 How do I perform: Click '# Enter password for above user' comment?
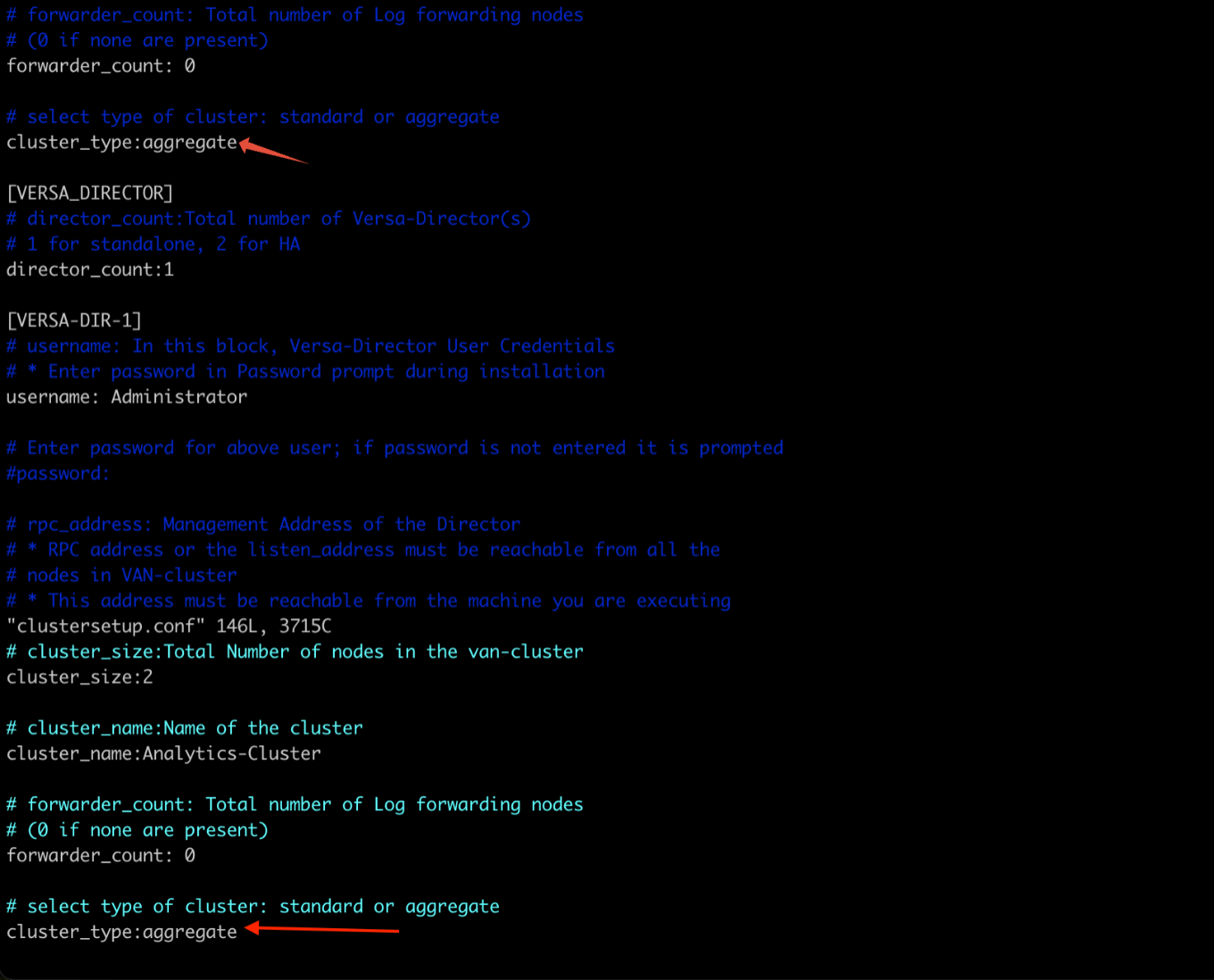pos(395,448)
